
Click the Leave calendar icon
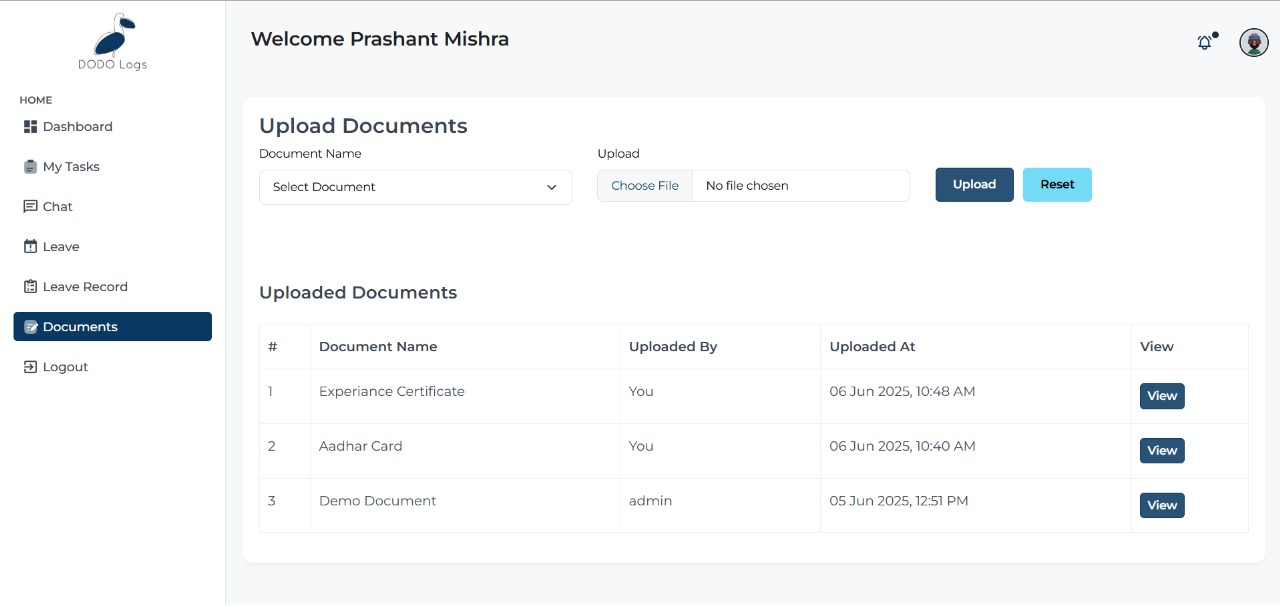(x=30, y=246)
